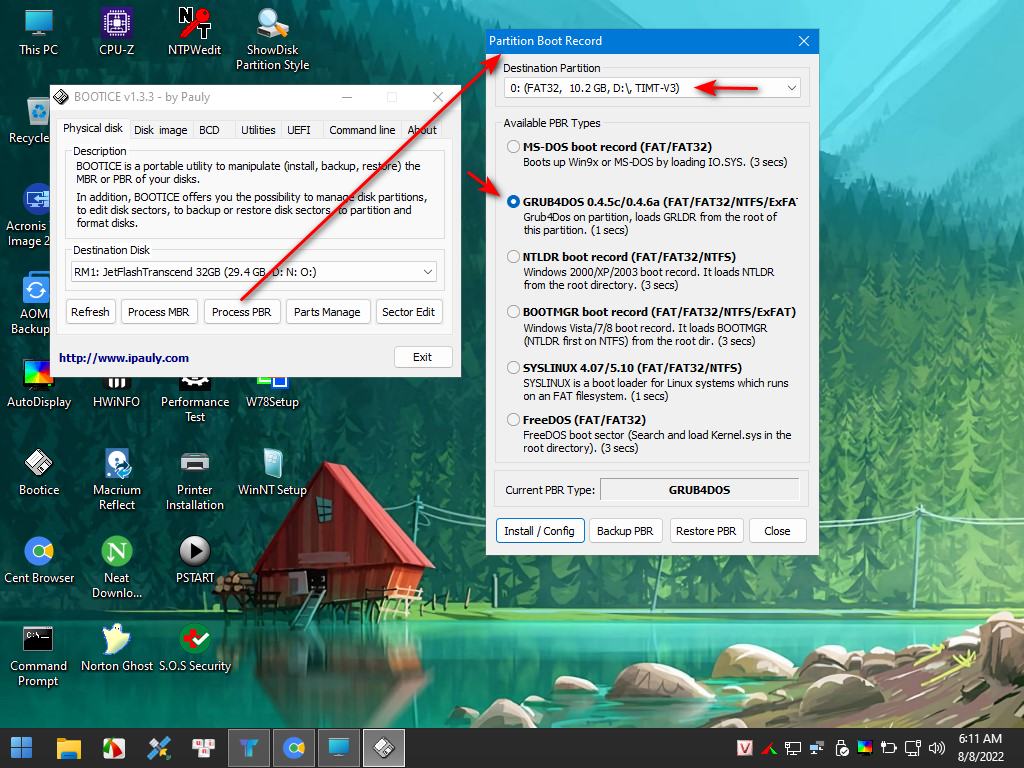Click Cent Browser taskbar icon
This screenshot has height=768, width=1024.
pos(294,748)
